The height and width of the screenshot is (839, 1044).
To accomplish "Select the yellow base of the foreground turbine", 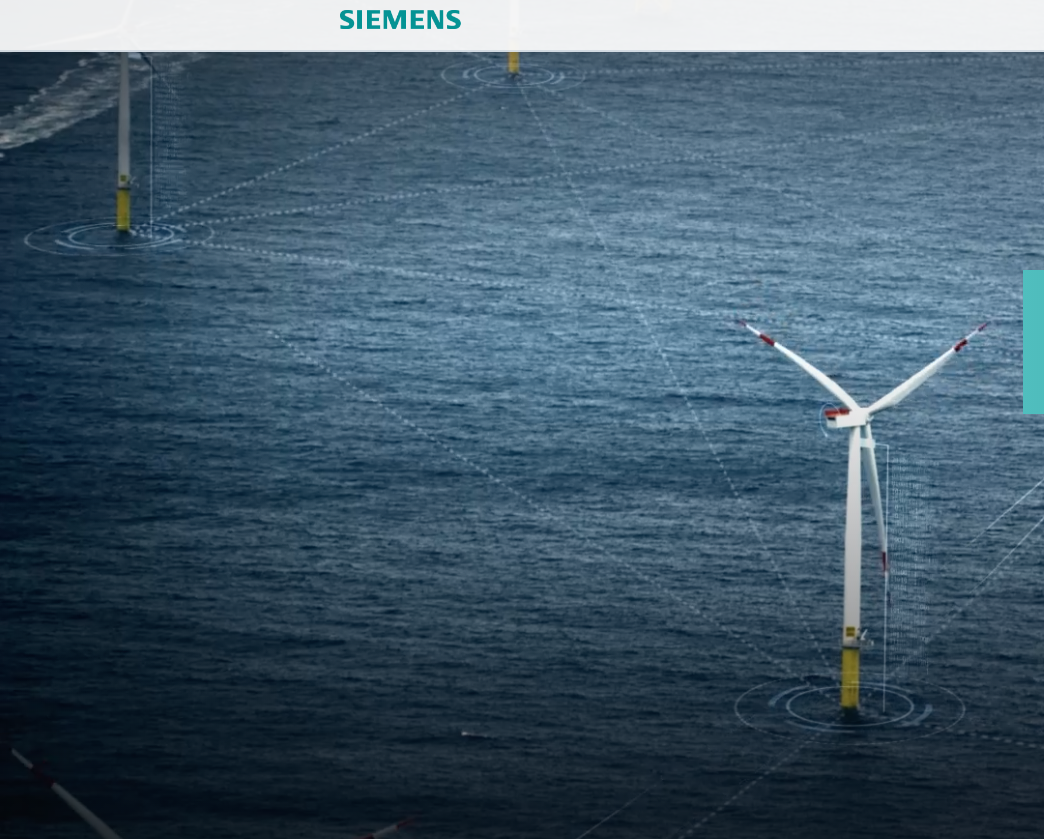I will [850, 678].
